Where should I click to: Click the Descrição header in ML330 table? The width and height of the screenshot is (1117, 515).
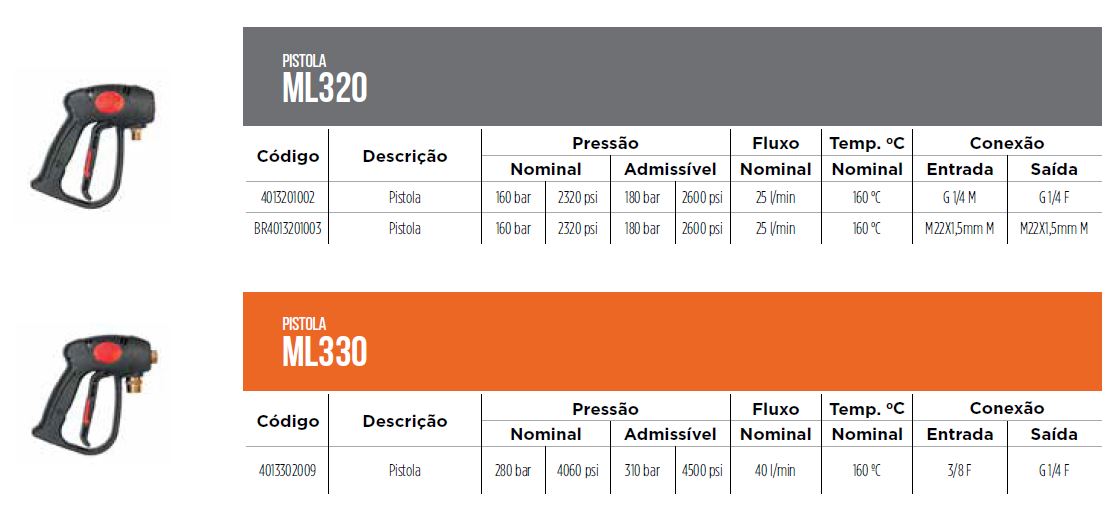(405, 421)
